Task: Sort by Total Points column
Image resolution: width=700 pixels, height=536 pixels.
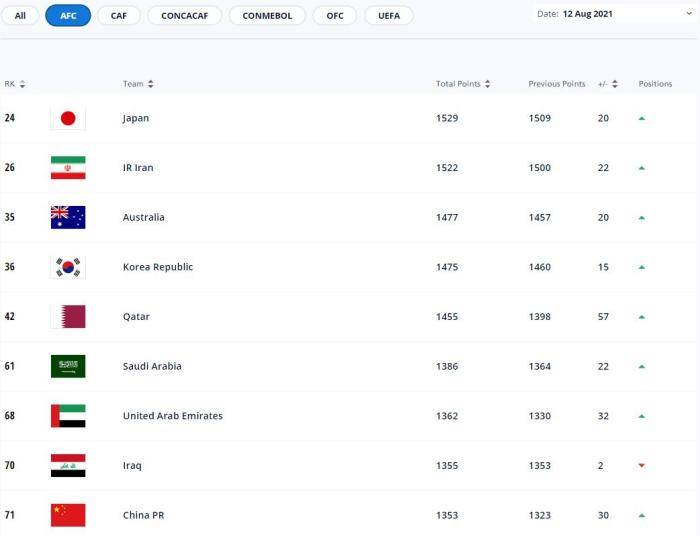Action: click(463, 84)
